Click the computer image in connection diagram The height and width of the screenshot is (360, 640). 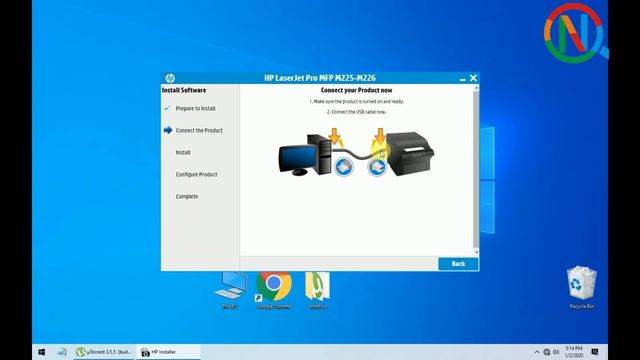tap(305, 155)
